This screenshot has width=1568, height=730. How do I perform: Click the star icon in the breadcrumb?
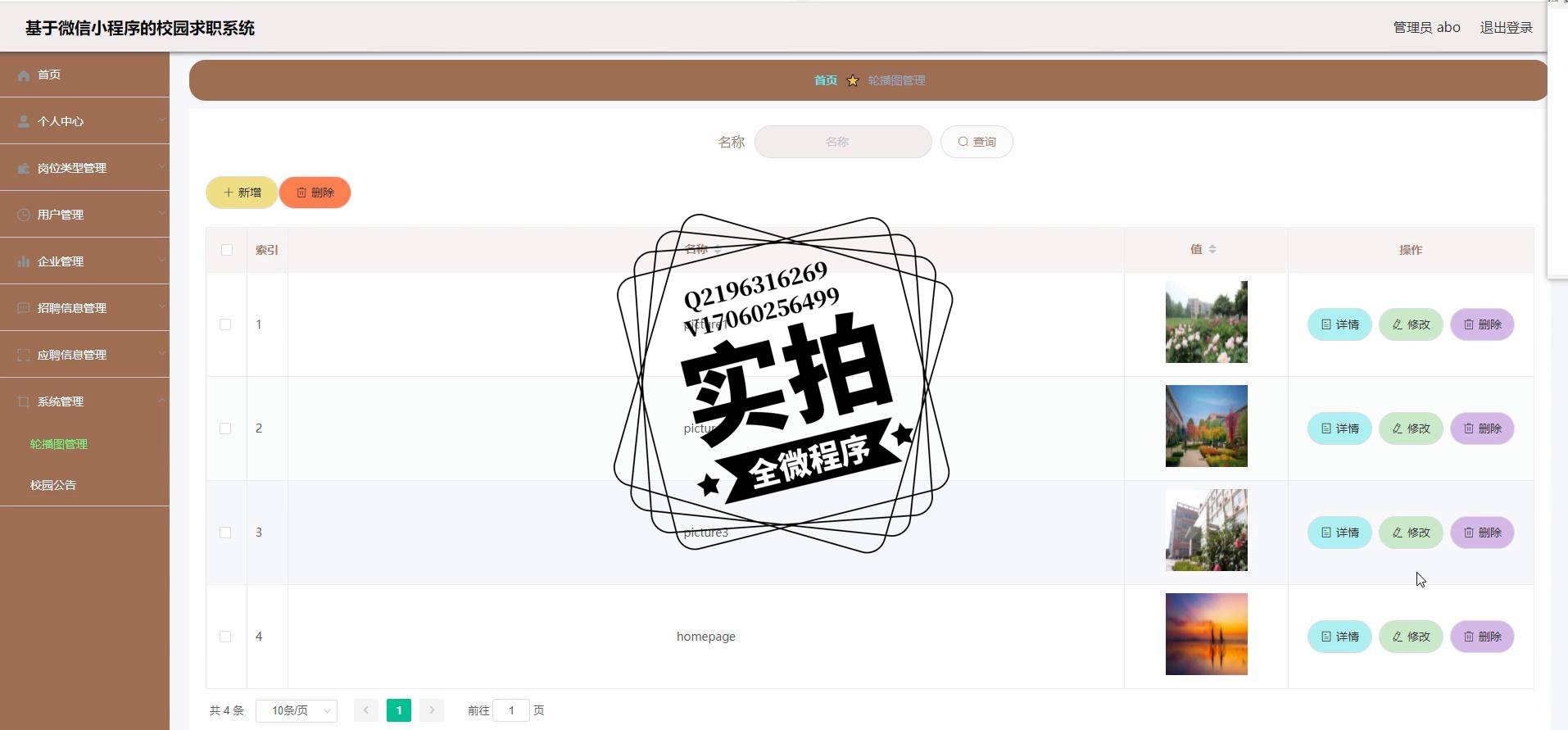tap(853, 80)
